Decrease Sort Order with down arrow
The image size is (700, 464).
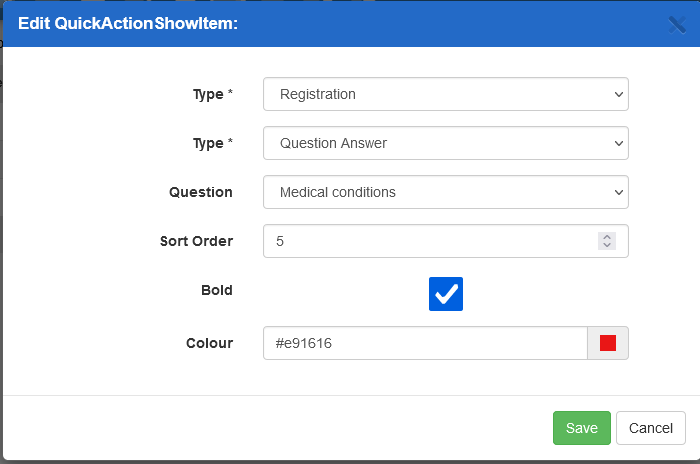coord(607,245)
